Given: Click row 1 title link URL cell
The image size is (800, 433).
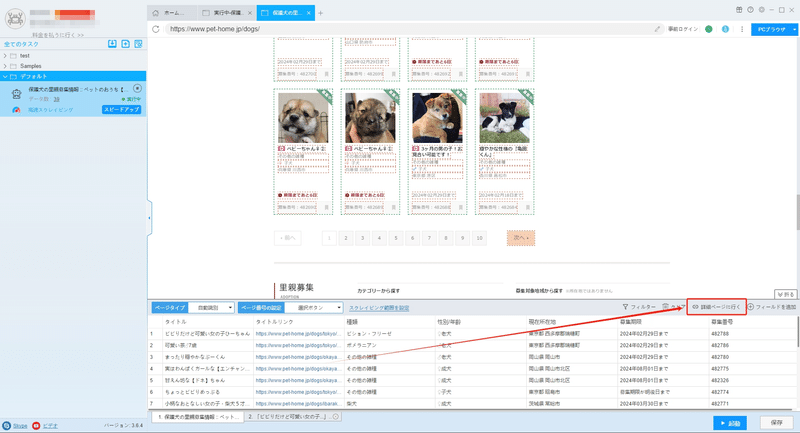Looking at the screenshot, I should (298, 334).
